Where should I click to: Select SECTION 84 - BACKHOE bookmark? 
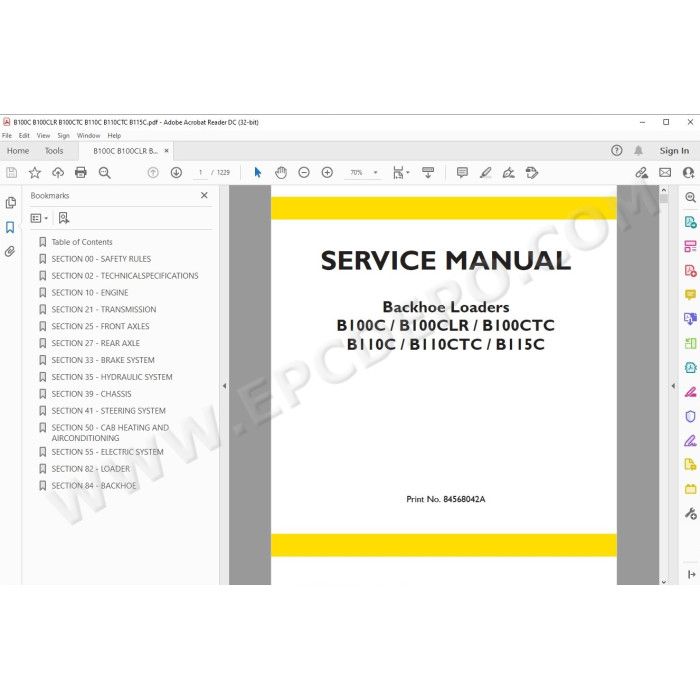pyautogui.click(x=94, y=486)
